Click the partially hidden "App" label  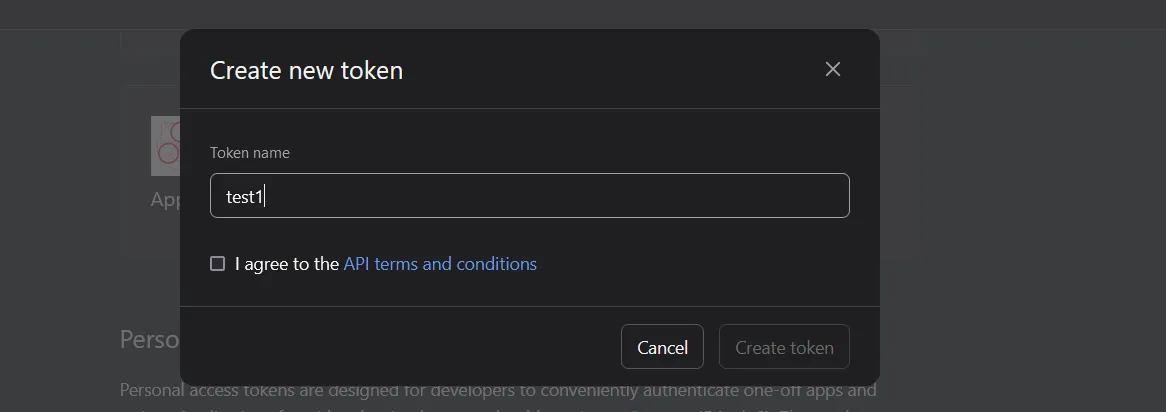click(165, 199)
